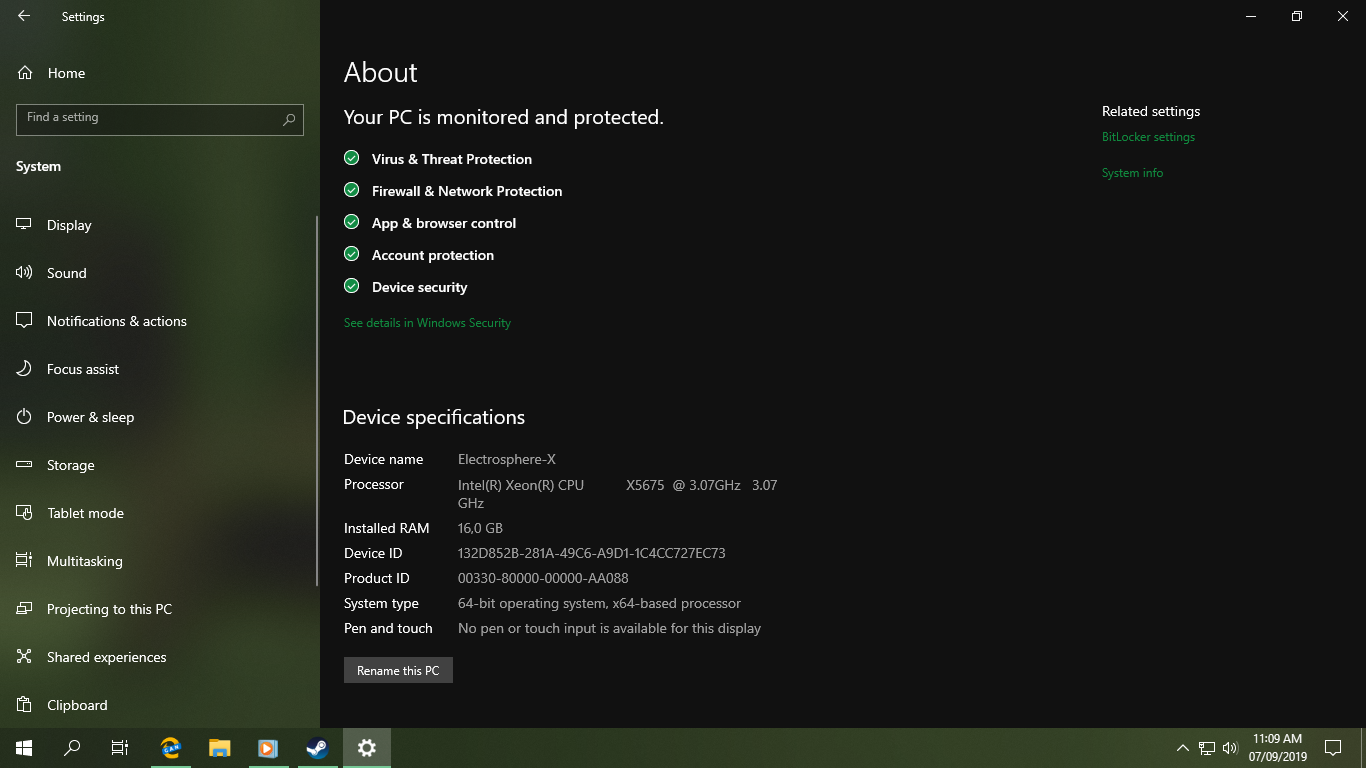Click the Settings gear taskbar icon
Screen dimensions: 1366x768
coord(367,748)
